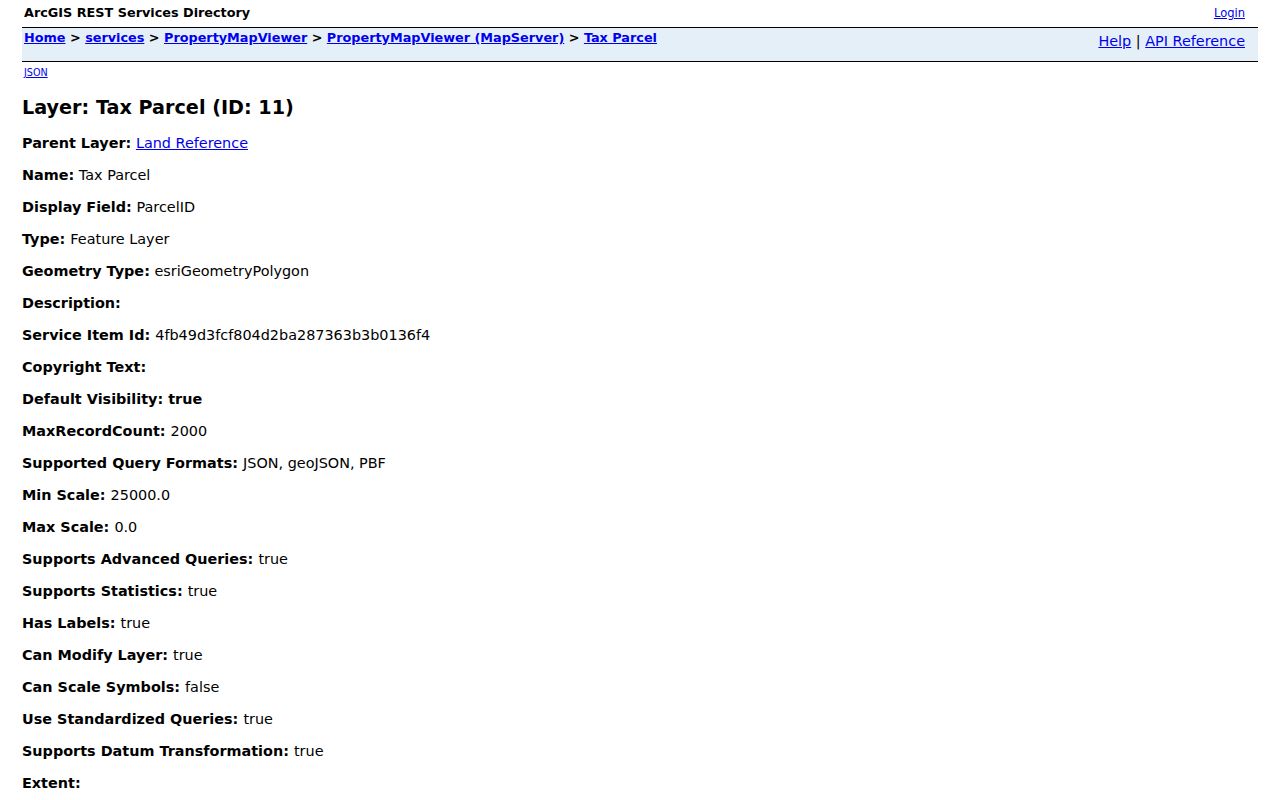Click the Supports Advanced Queries label
Viewport: 1280px width, 800px height.
point(138,559)
